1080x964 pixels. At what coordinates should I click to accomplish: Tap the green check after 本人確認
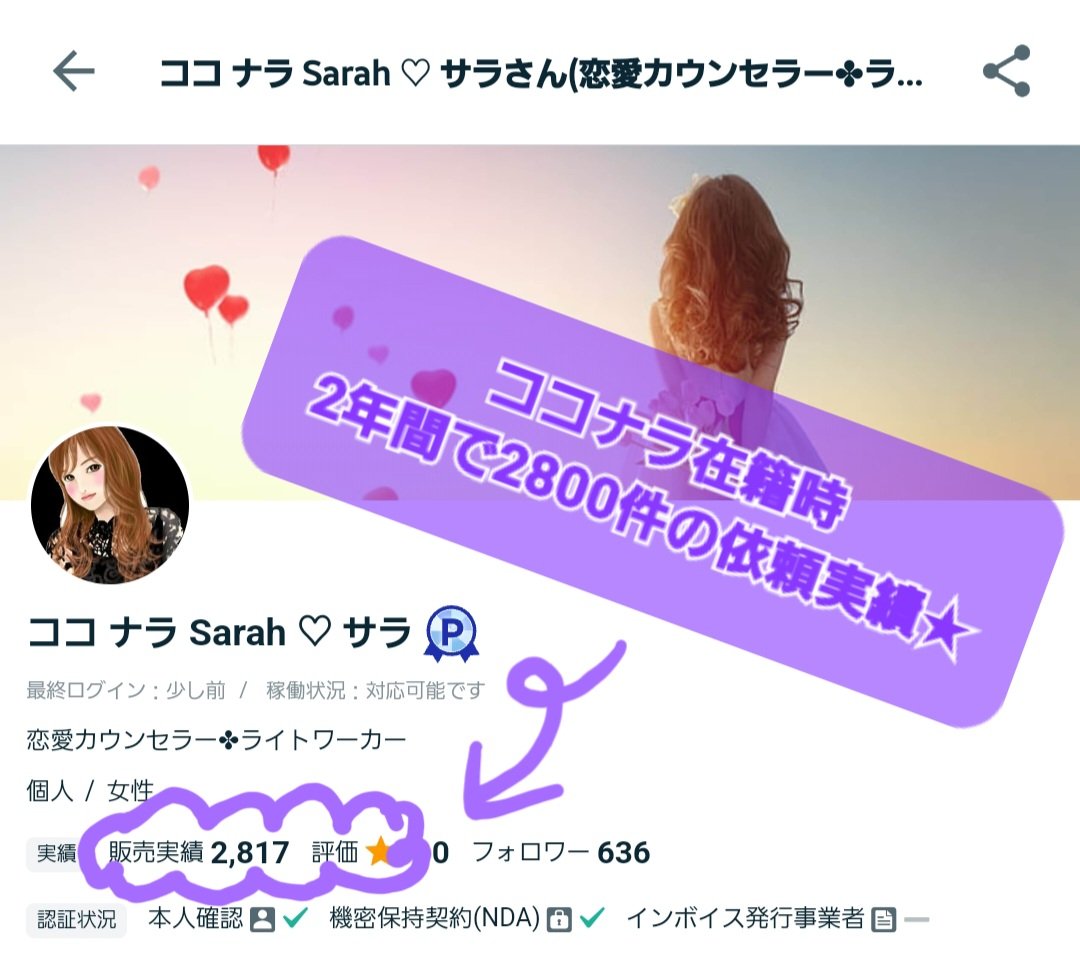pyautogui.click(x=296, y=917)
